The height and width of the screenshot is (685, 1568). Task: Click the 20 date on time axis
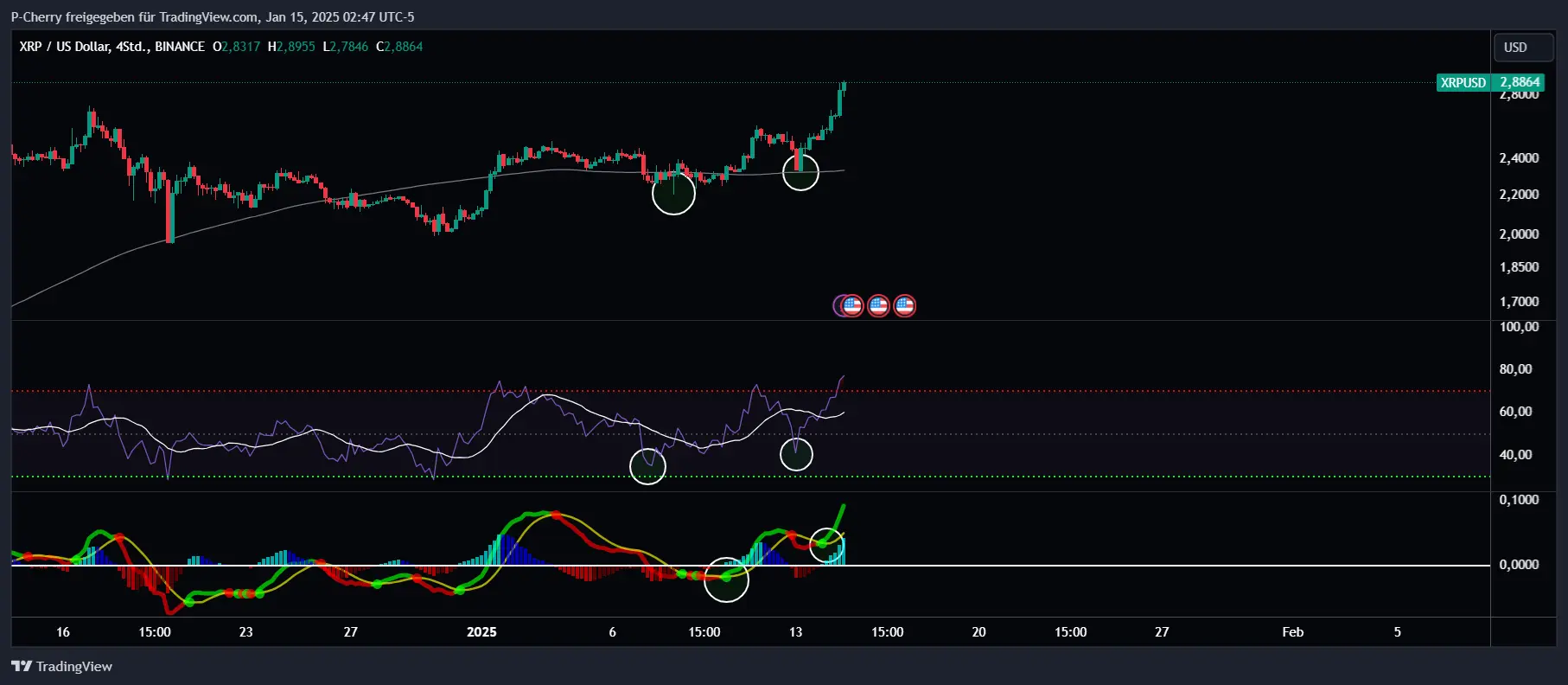point(978,631)
